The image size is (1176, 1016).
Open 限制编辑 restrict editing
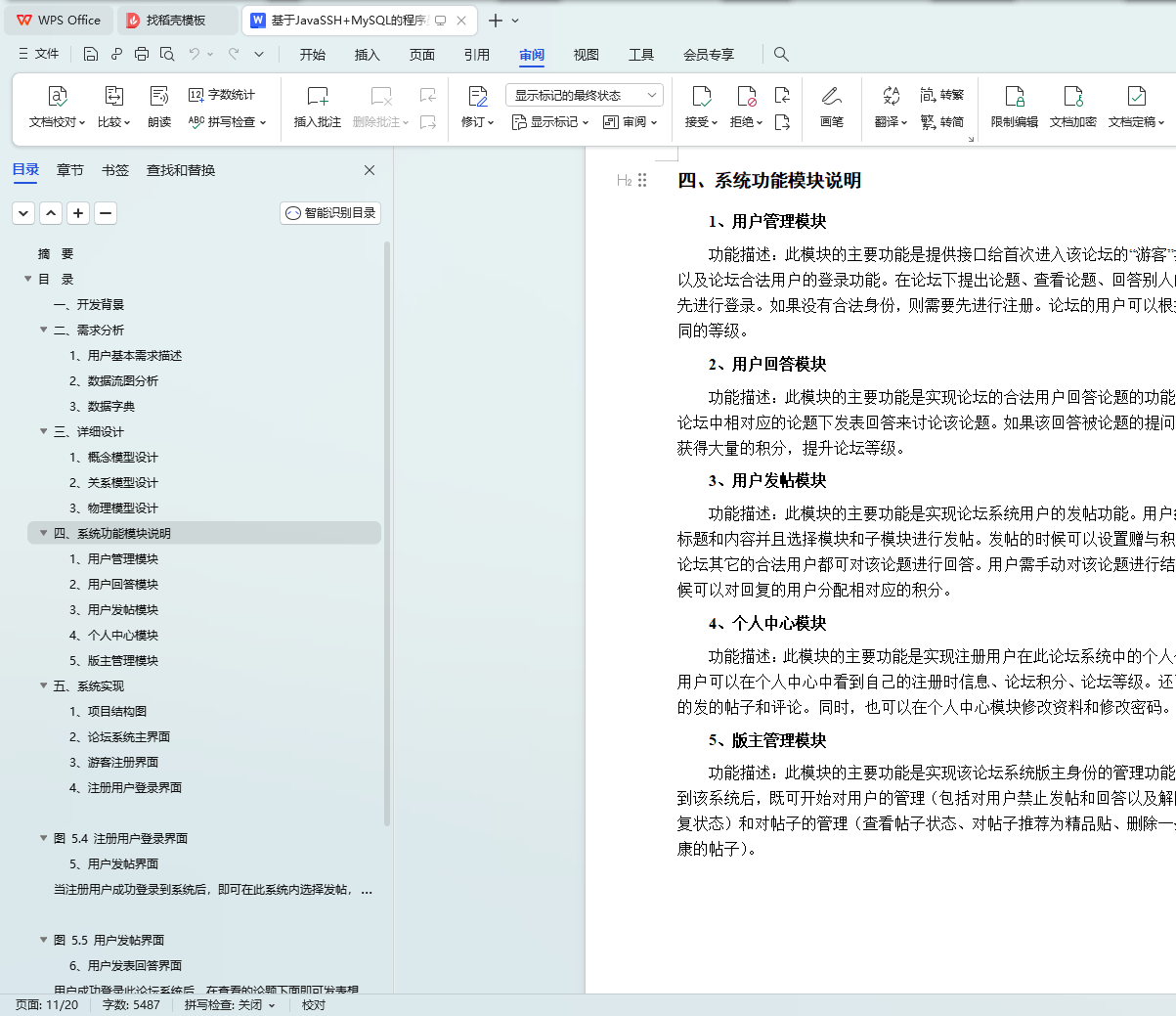(1015, 108)
